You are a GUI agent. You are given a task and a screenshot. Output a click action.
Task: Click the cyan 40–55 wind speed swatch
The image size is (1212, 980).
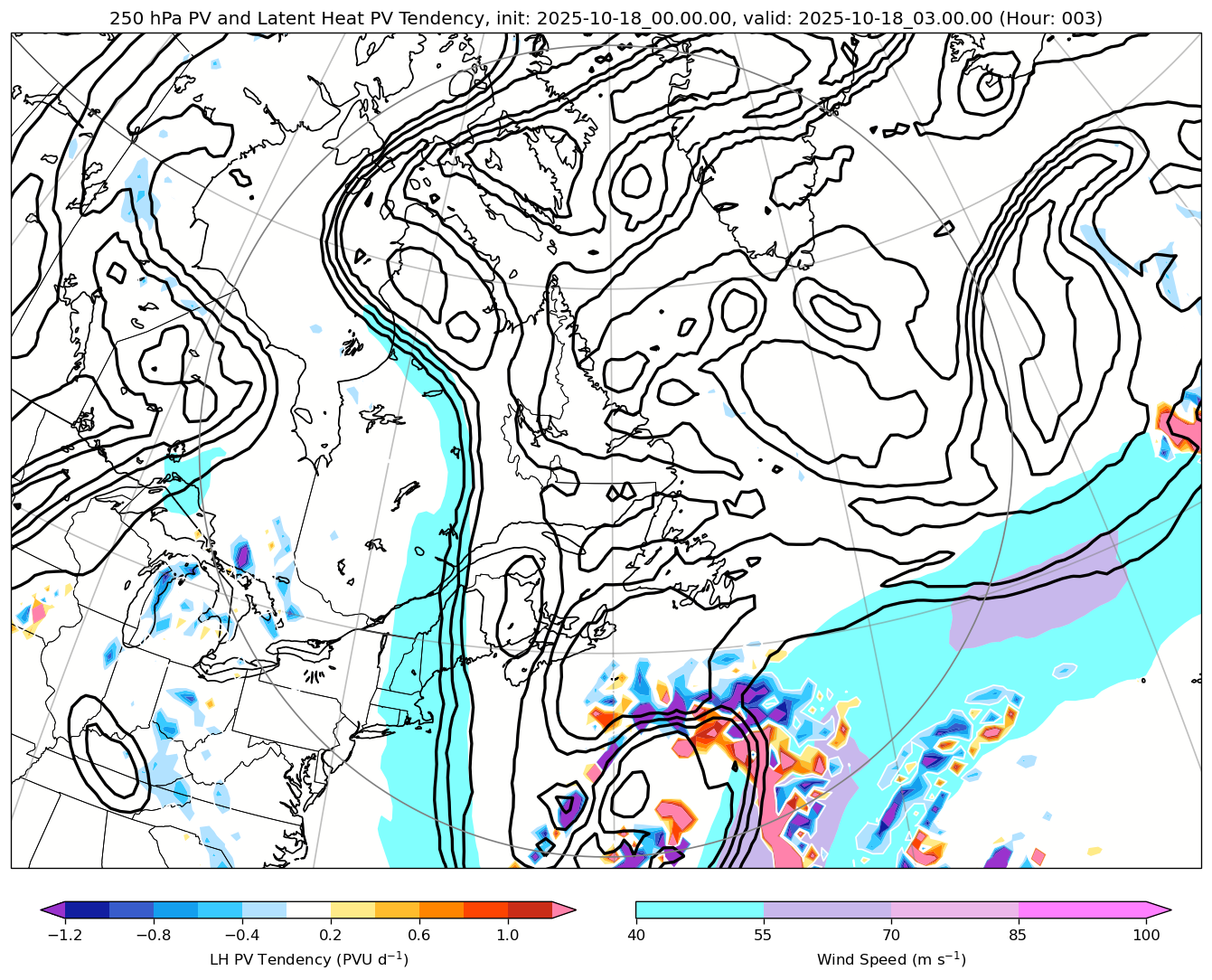pyautogui.click(x=700, y=909)
